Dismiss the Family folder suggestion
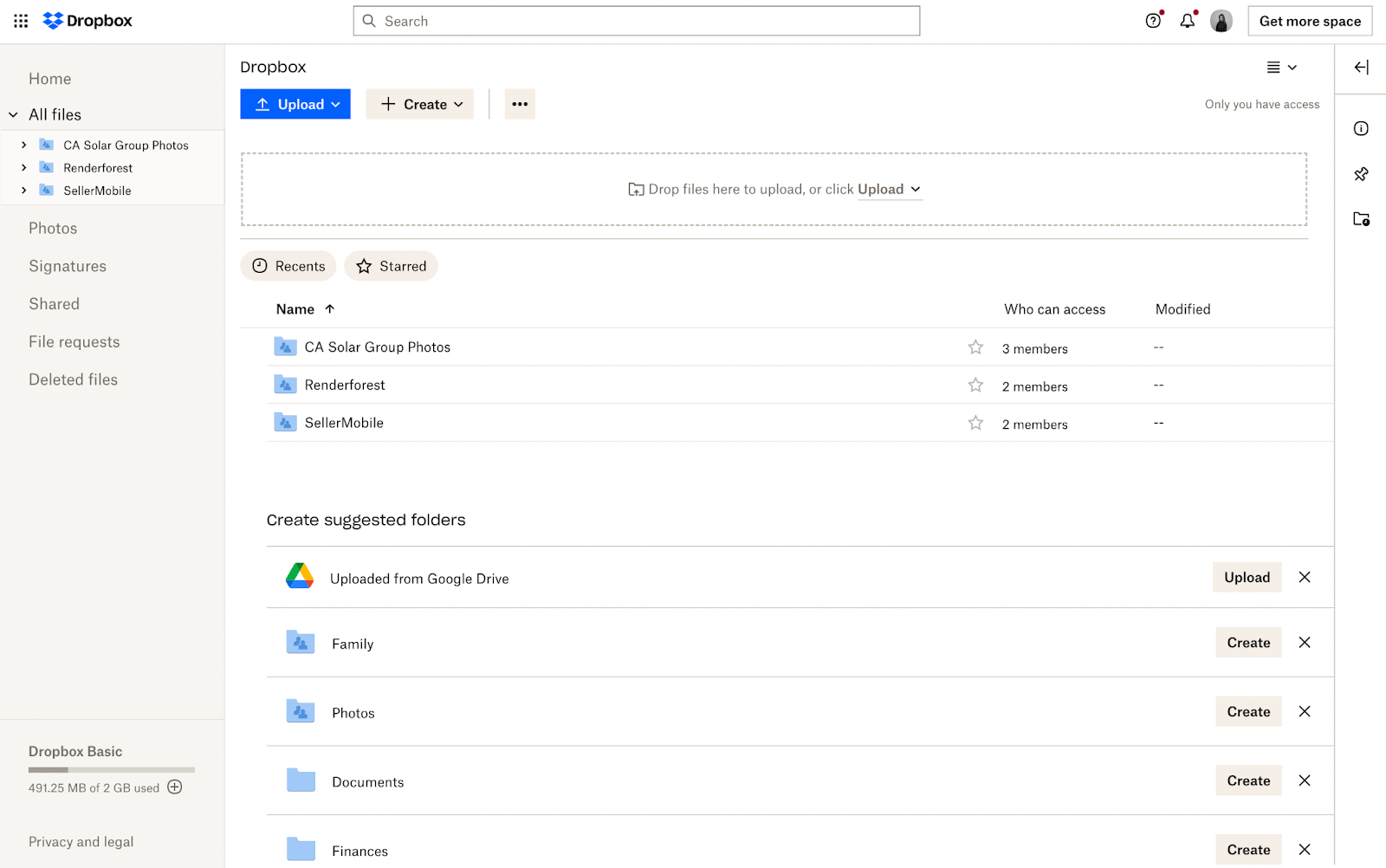This screenshot has height=868, width=1386. coord(1305,643)
